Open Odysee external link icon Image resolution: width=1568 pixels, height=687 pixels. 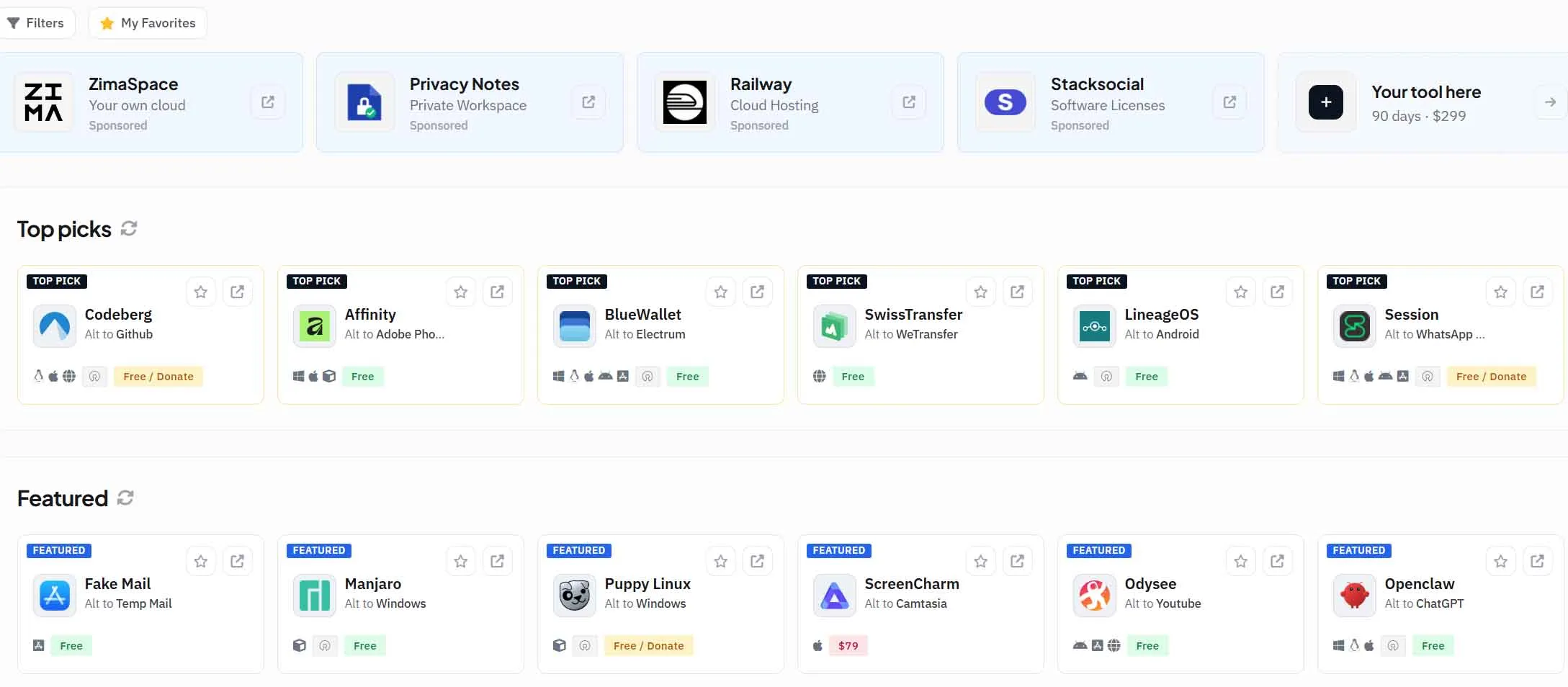point(1277,561)
